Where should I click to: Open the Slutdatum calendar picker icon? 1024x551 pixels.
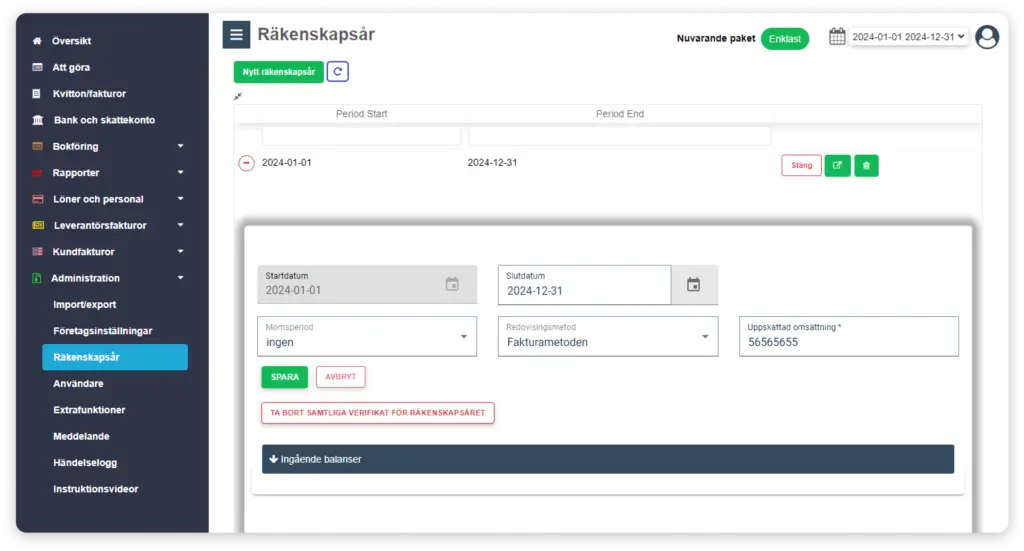[694, 285]
